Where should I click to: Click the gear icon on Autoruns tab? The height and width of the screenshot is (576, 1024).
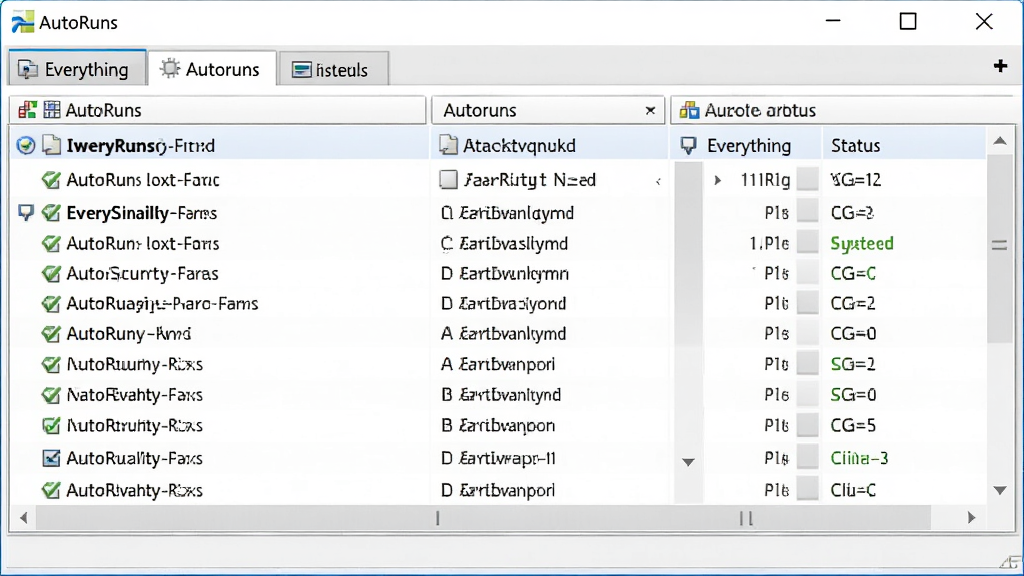pos(170,69)
